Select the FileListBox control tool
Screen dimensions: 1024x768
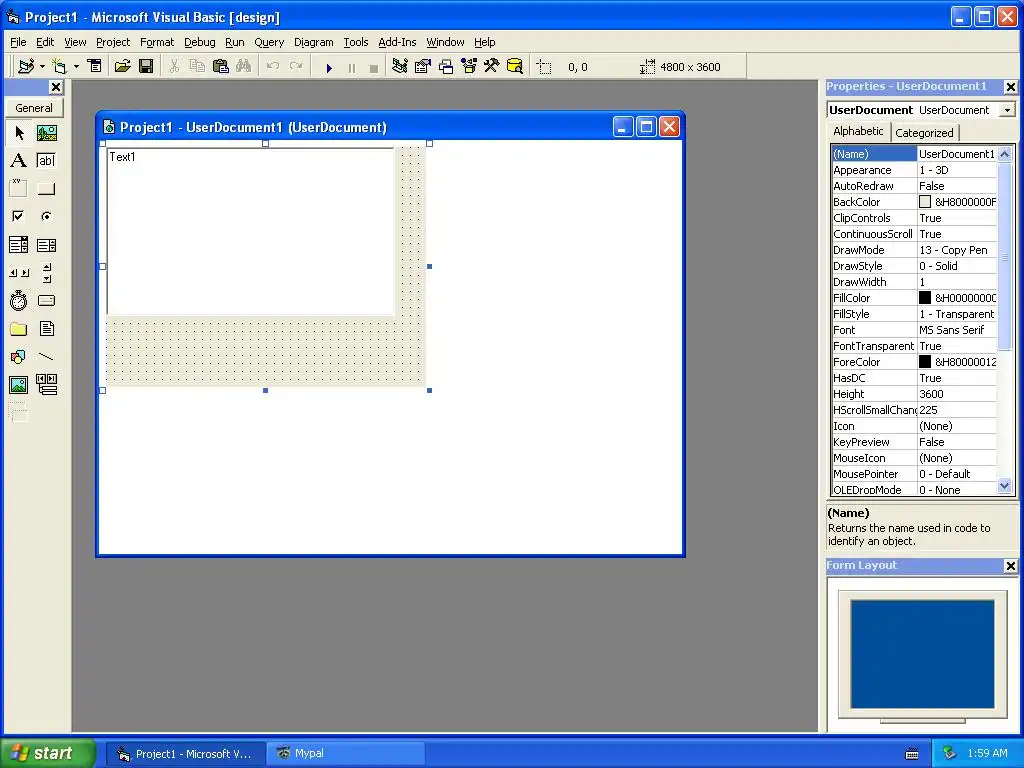tap(46, 328)
